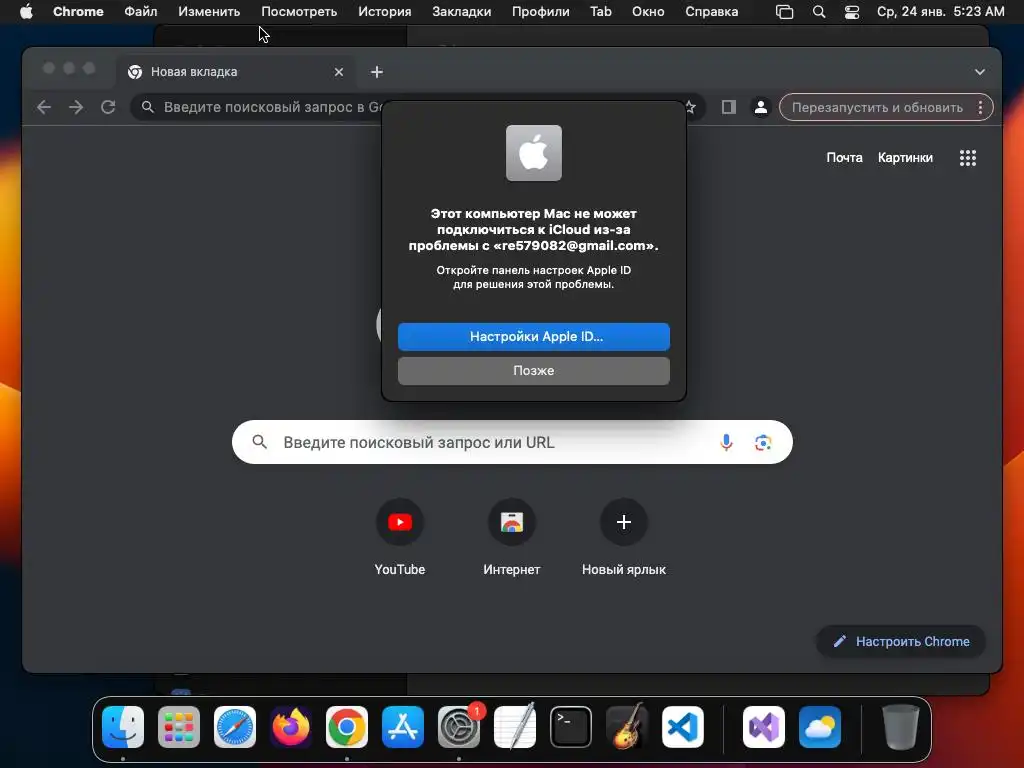This screenshot has height=768, width=1024.
Task: Launch Safari from the Dock
Action: [x=235, y=727]
